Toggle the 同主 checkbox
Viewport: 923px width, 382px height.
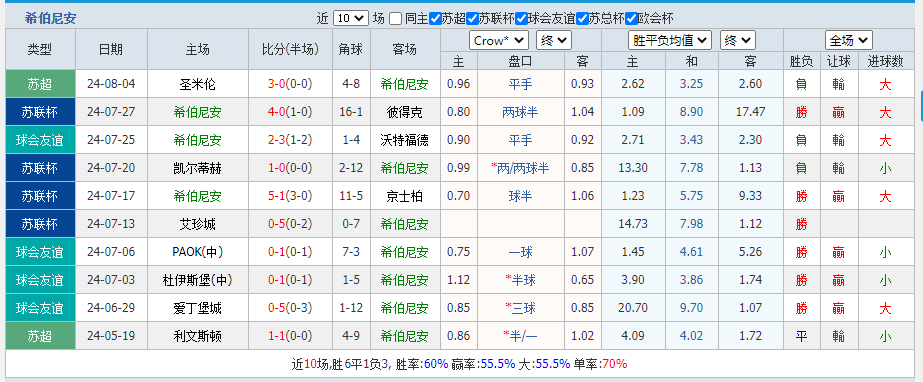tap(396, 18)
